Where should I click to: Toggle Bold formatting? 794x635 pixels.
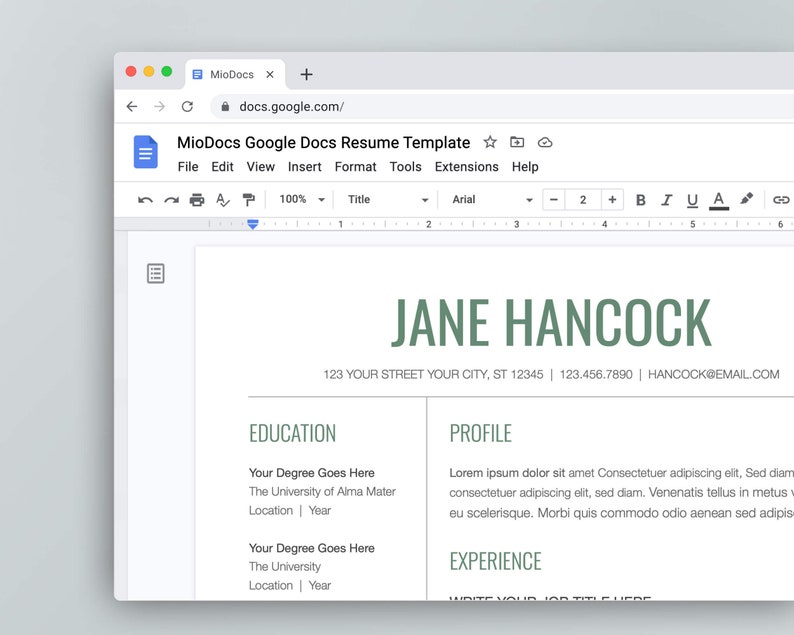tap(641, 200)
